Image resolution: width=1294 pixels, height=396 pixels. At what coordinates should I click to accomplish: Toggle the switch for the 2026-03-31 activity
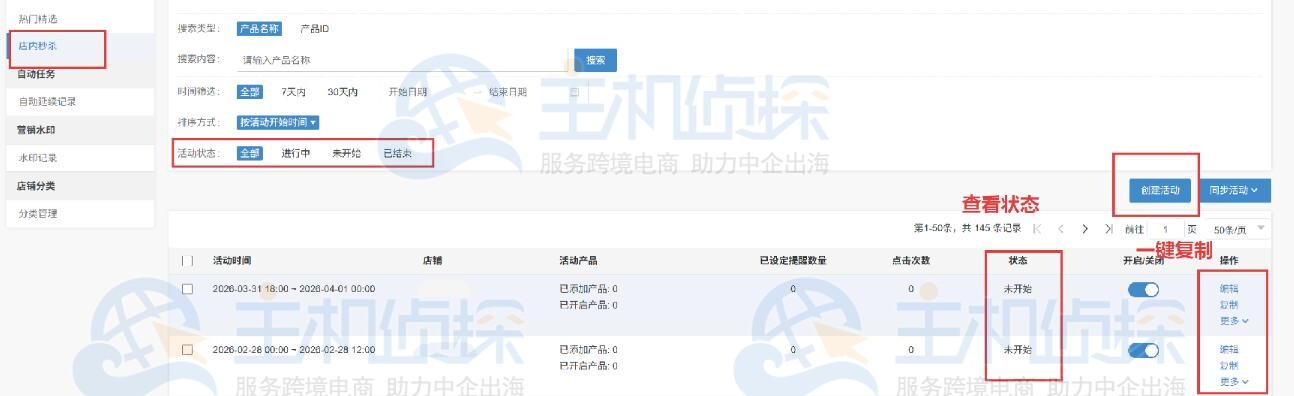point(1143,289)
